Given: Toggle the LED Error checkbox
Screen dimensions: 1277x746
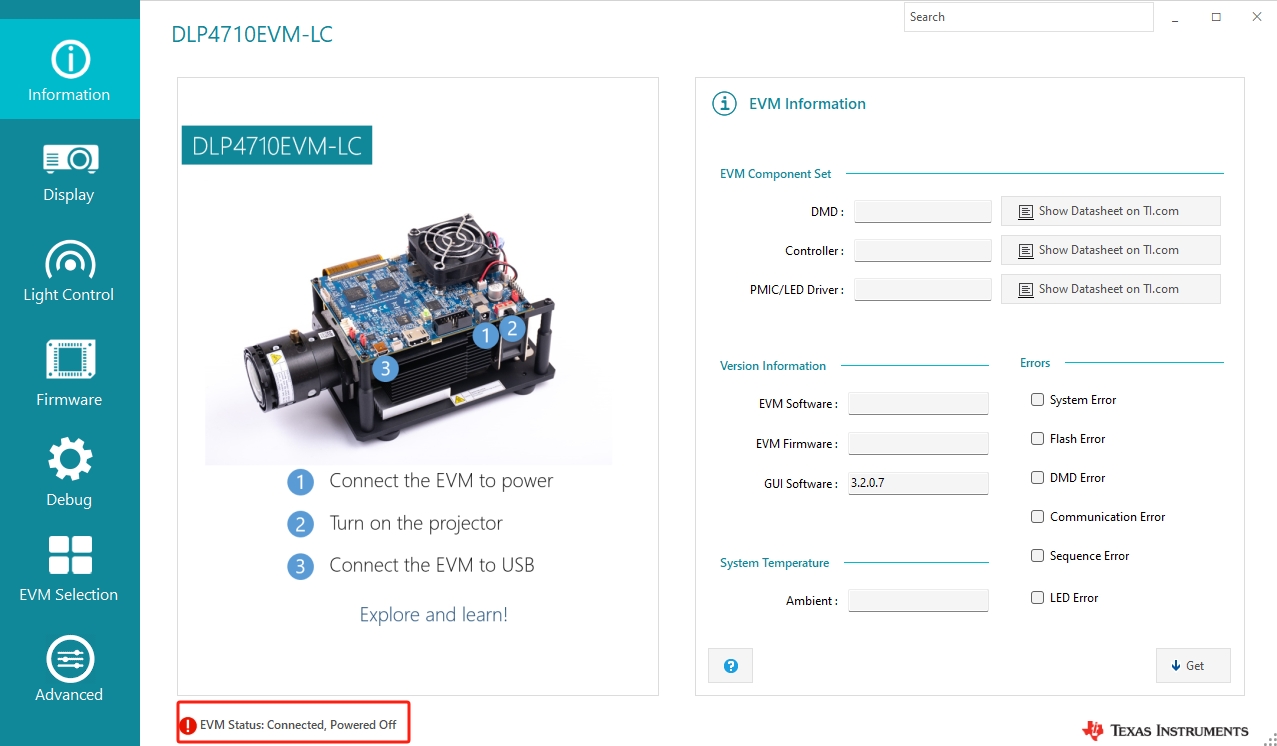Looking at the screenshot, I should pos(1037,598).
